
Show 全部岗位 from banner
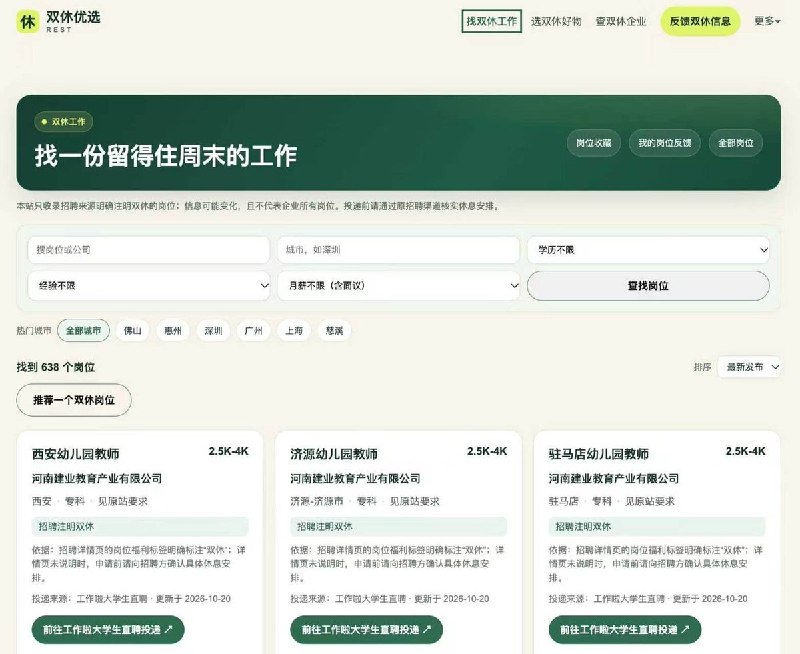click(736, 143)
